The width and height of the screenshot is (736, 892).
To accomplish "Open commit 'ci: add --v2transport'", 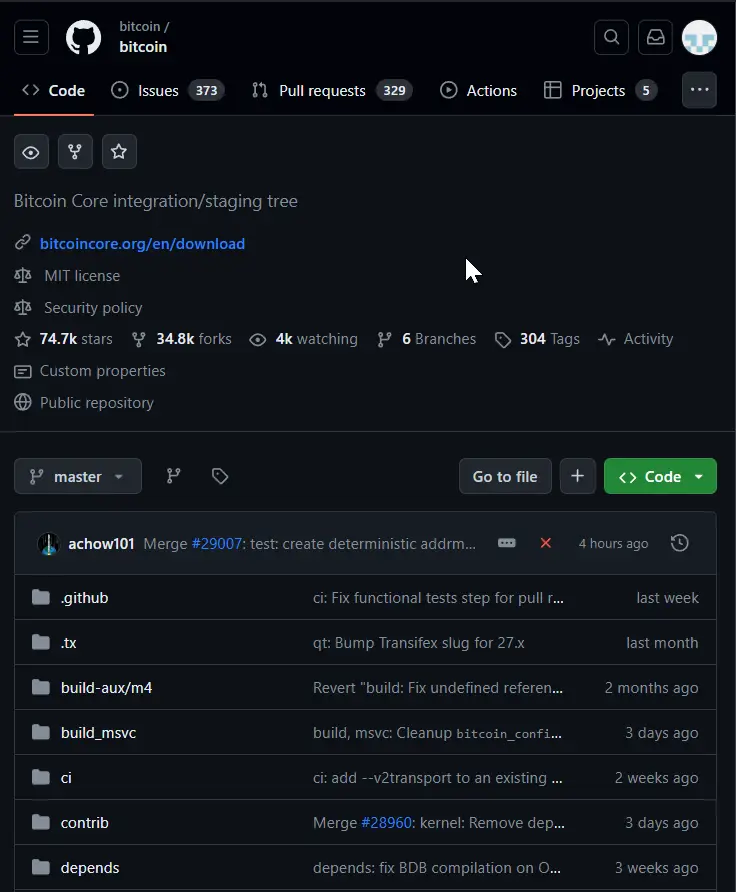I will [437, 778].
